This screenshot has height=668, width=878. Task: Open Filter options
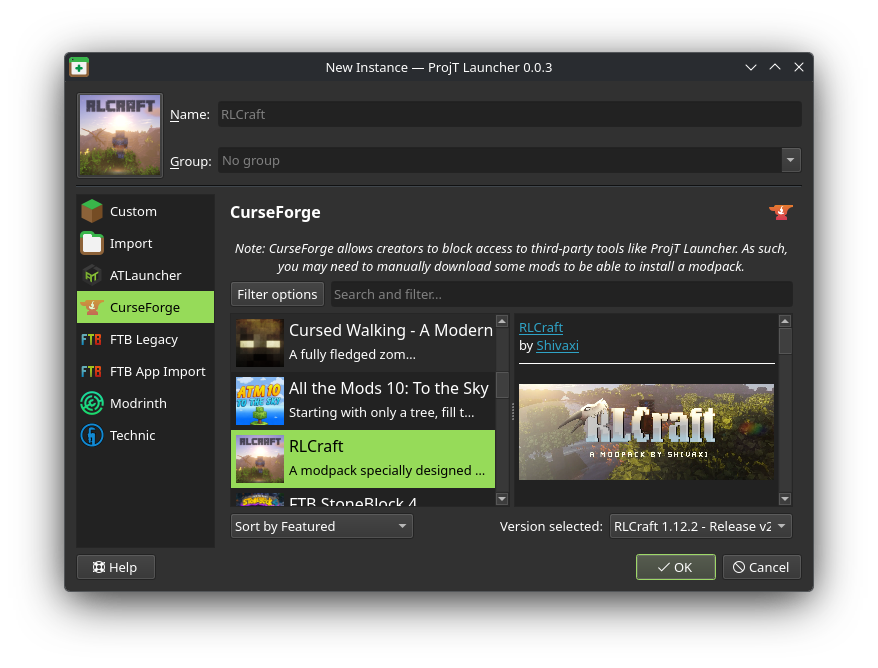pyautogui.click(x=277, y=294)
